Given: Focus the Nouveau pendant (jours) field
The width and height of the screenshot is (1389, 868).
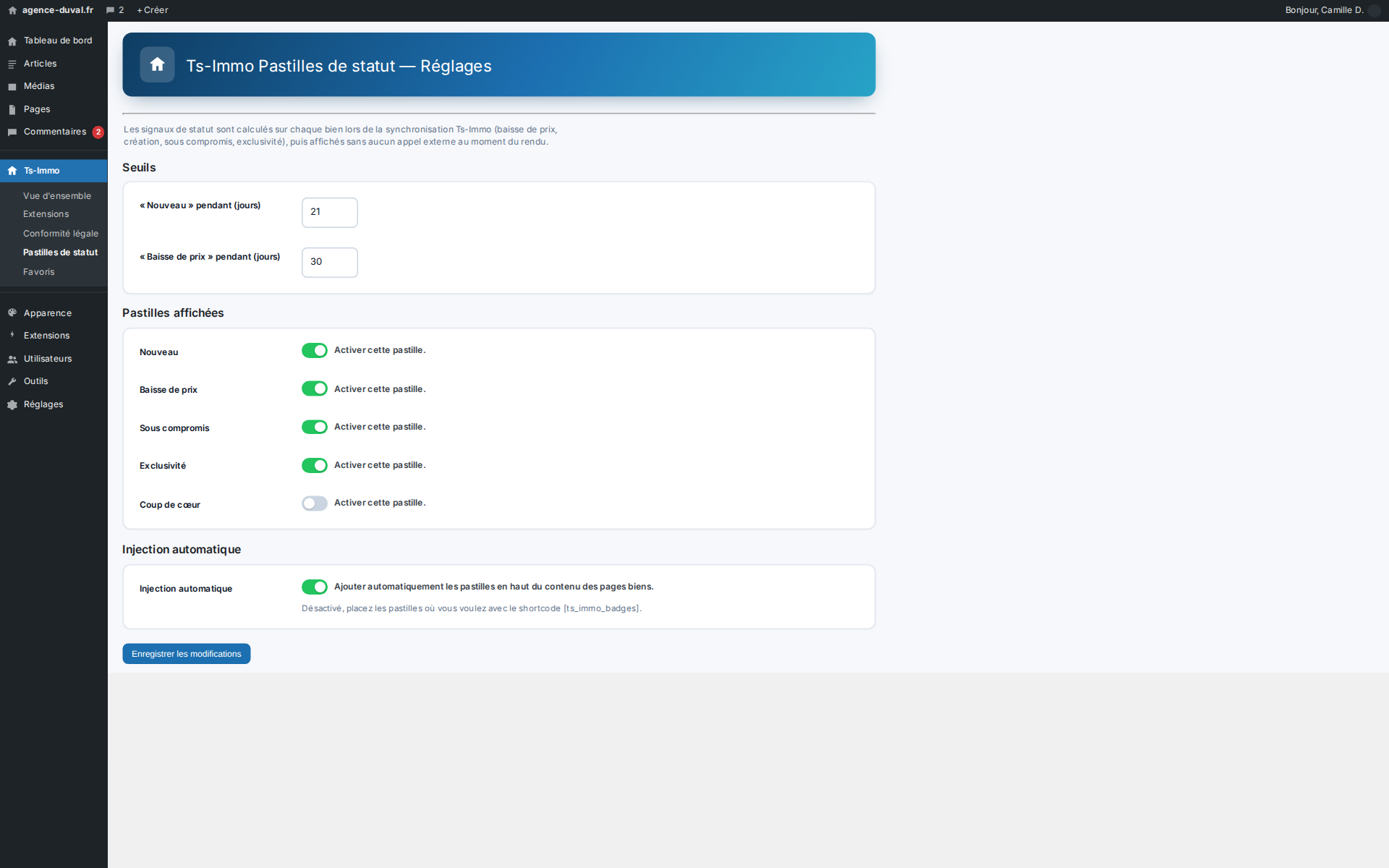Looking at the screenshot, I should [330, 213].
